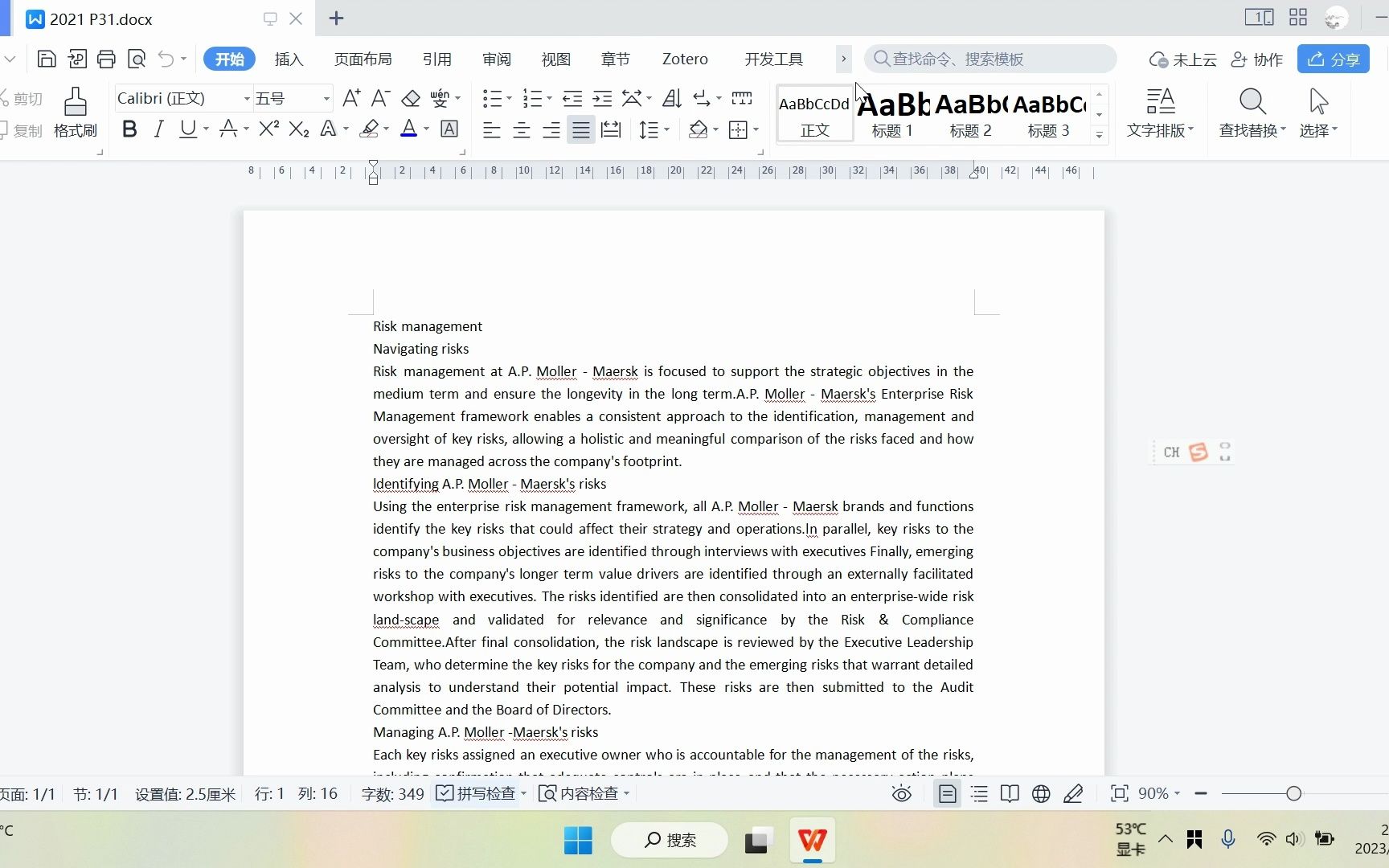Switch to the 页面布局 tab
The image size is (1389, 868).
click(x=363, y=59)
